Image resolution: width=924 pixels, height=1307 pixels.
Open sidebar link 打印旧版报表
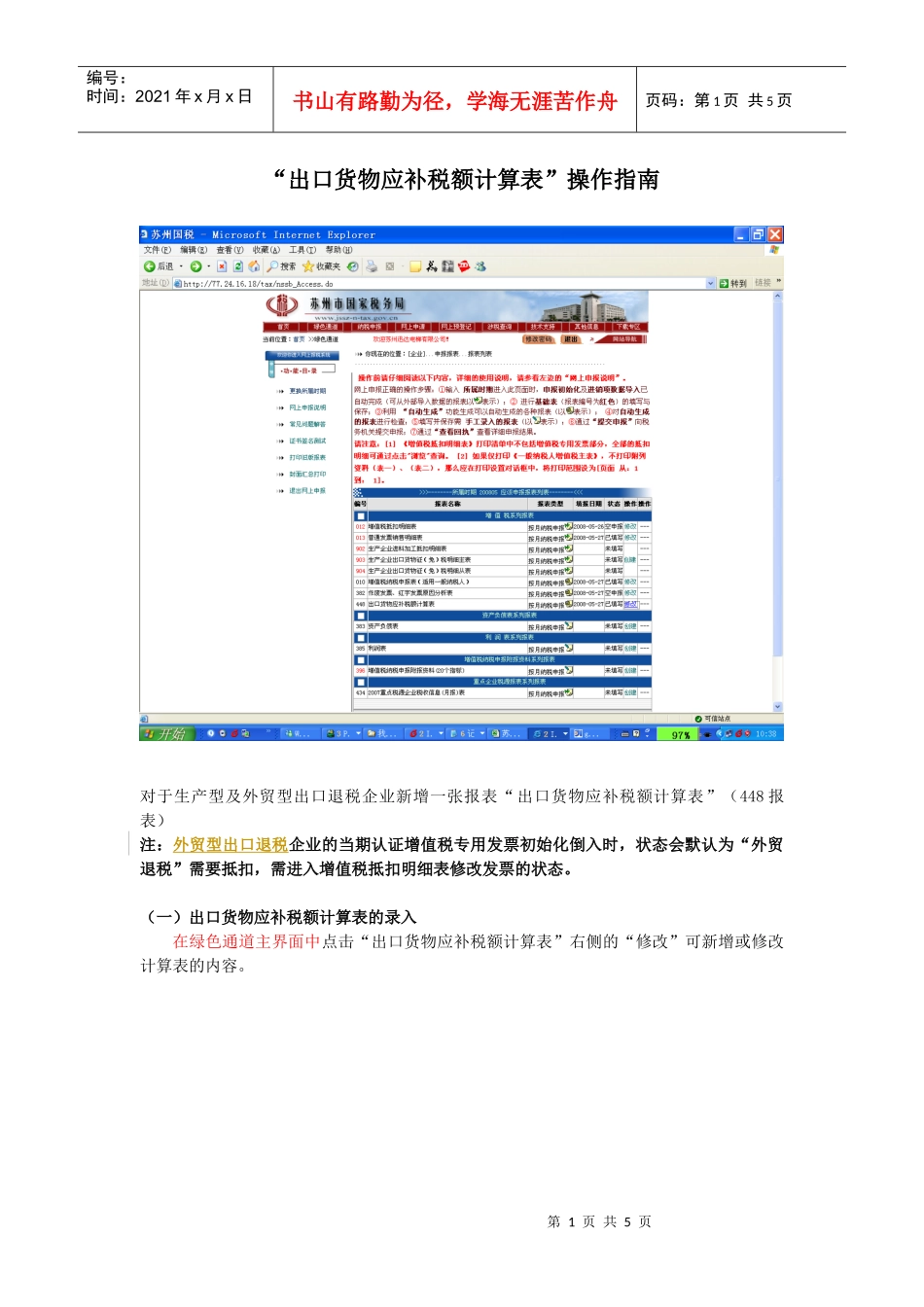(x=307, y=457)
